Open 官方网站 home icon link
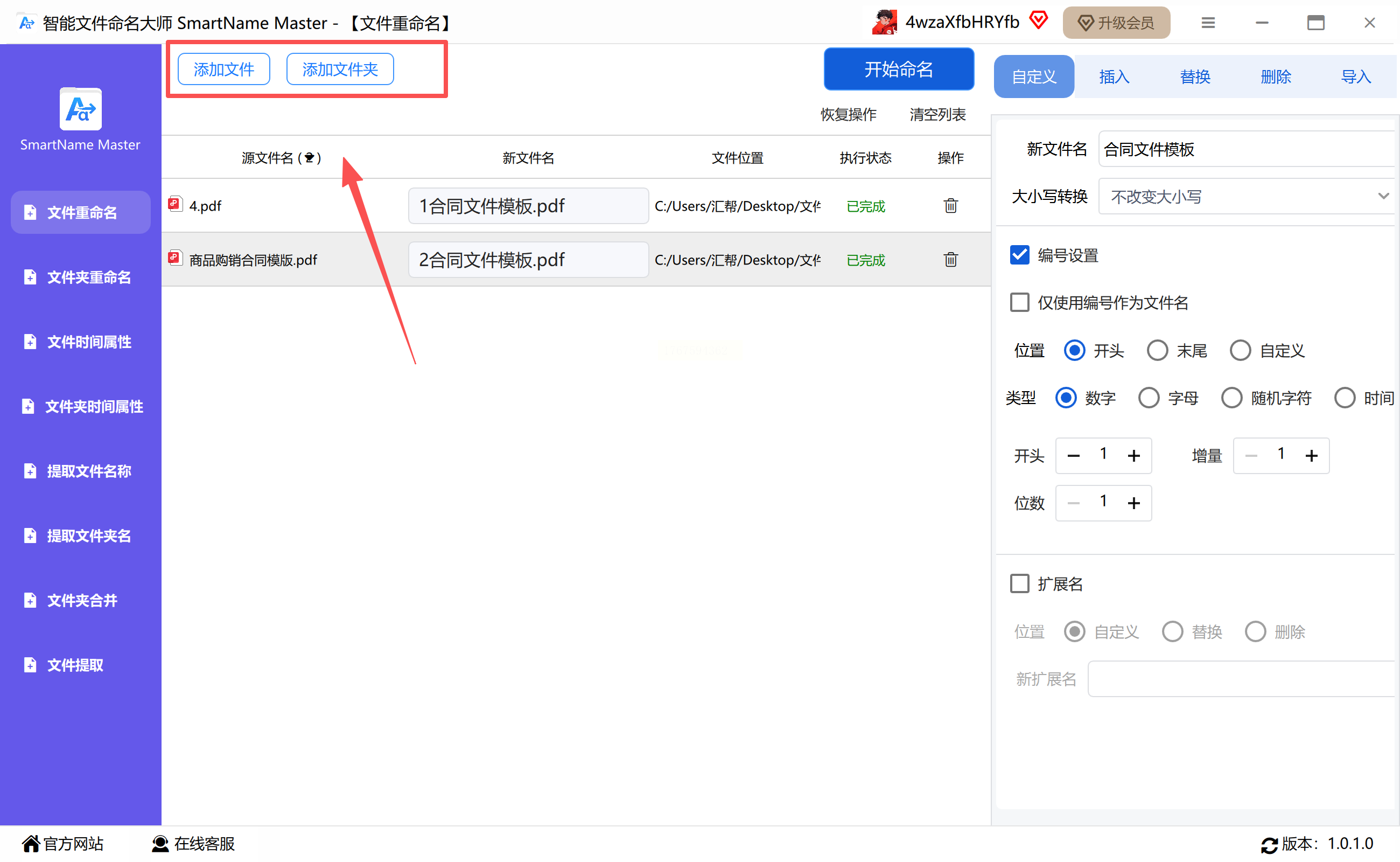 tap(31, 844)
